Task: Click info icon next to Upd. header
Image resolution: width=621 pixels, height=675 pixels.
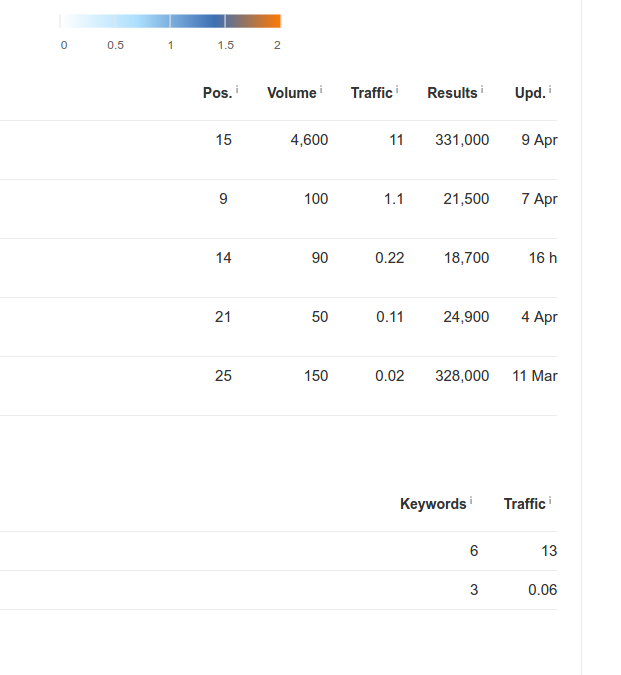Action: click(x=550, y=90)
